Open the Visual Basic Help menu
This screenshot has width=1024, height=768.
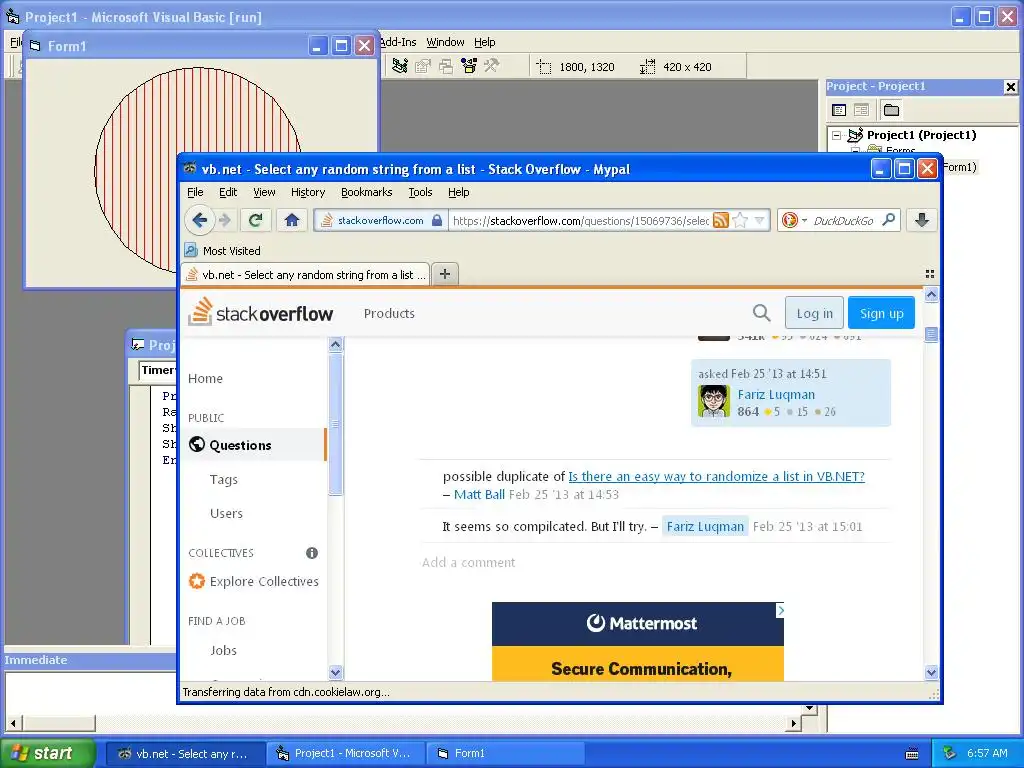pos(485,42)
